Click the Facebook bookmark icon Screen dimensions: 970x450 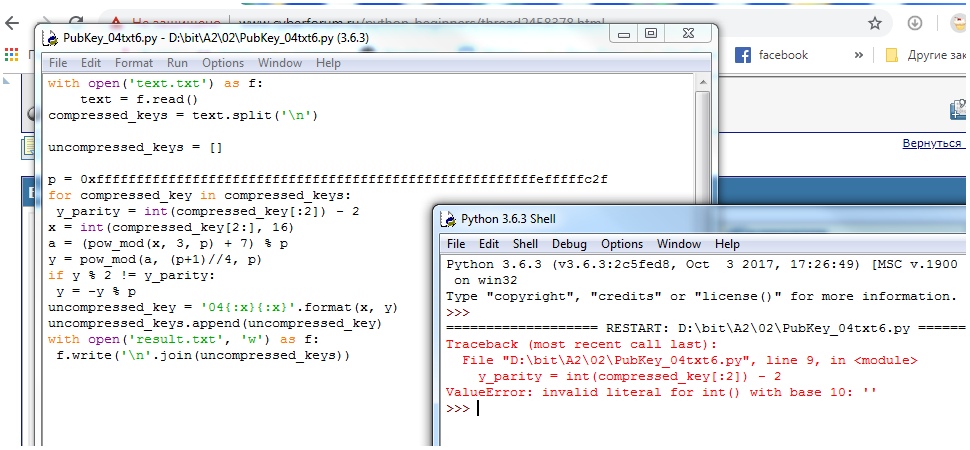click(x=743, y=55)
